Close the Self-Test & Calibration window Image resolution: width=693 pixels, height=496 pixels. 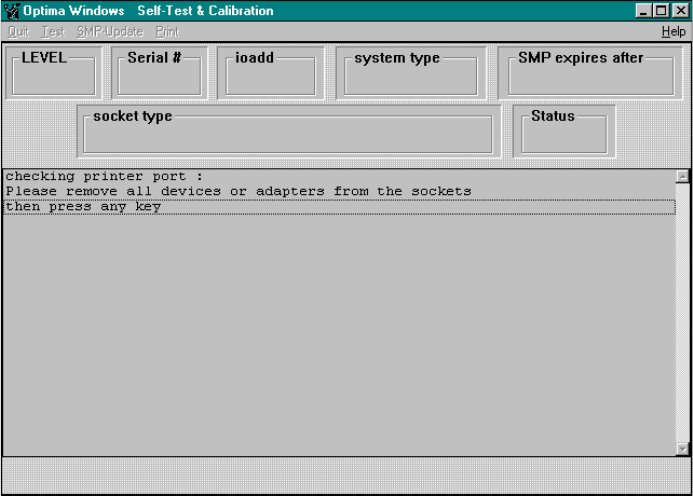[681, 11]
